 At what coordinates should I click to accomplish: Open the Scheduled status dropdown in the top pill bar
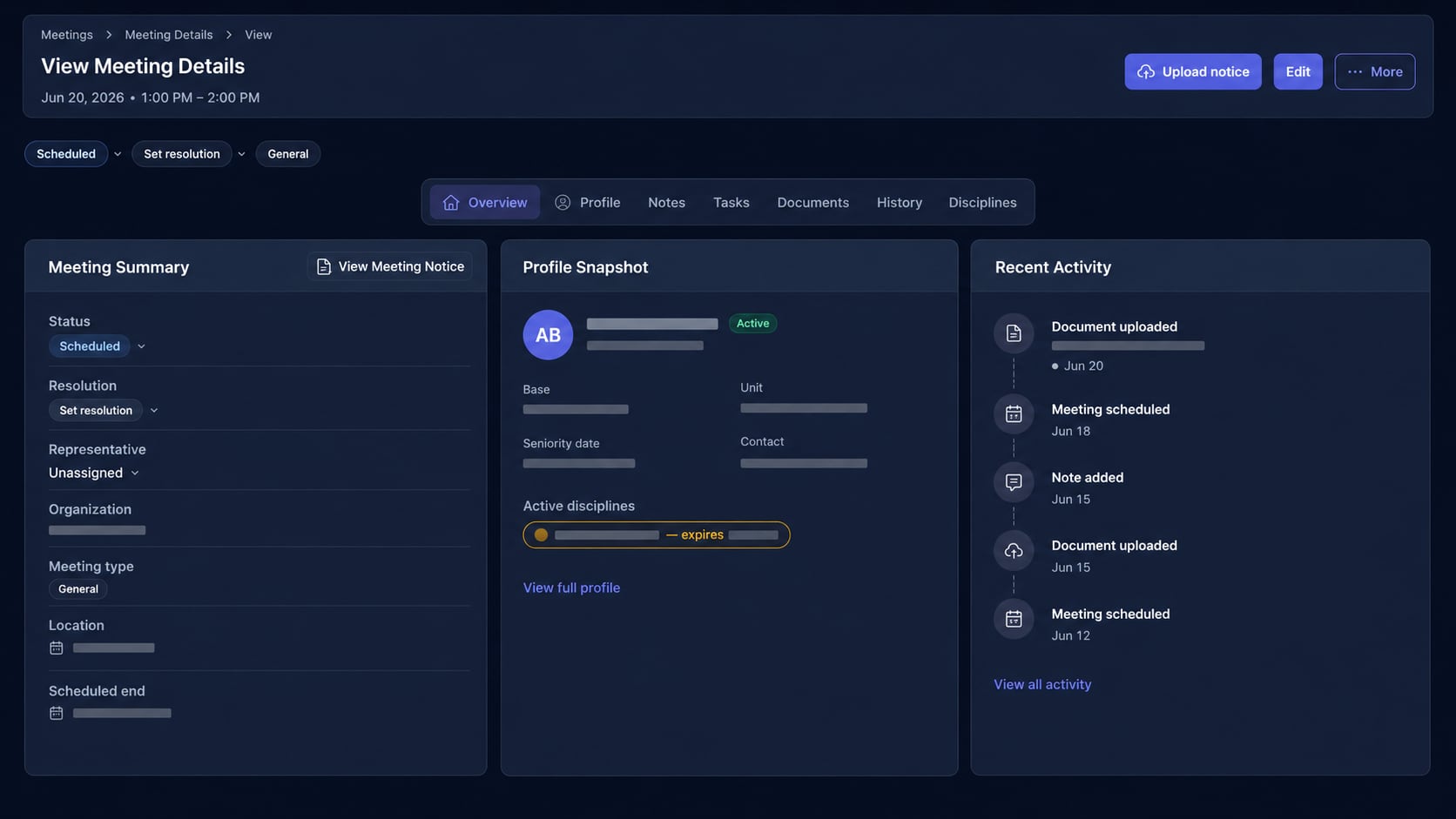[118, 154]
